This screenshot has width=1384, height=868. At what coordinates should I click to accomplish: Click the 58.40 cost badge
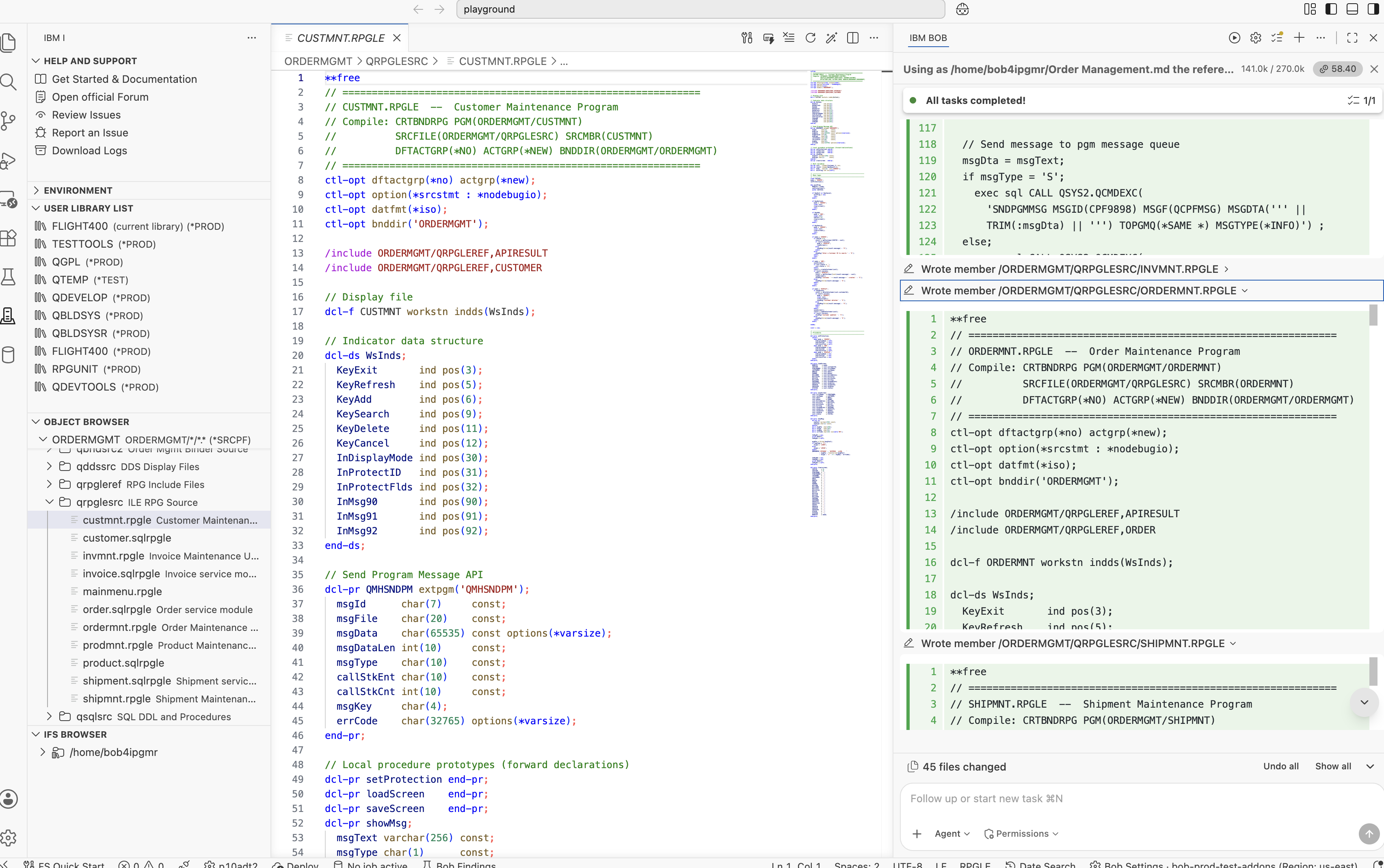pyautogui.click(x=1337, y=69)
